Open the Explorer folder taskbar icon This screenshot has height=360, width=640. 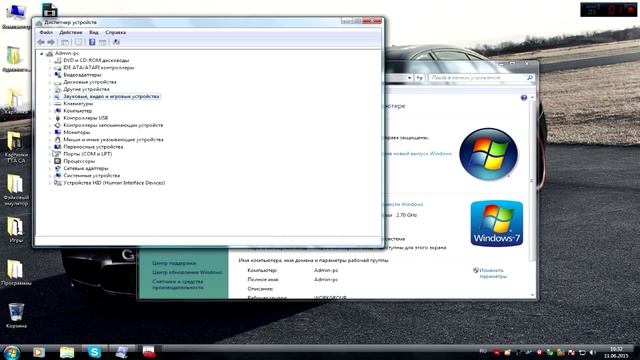point(67,352)
